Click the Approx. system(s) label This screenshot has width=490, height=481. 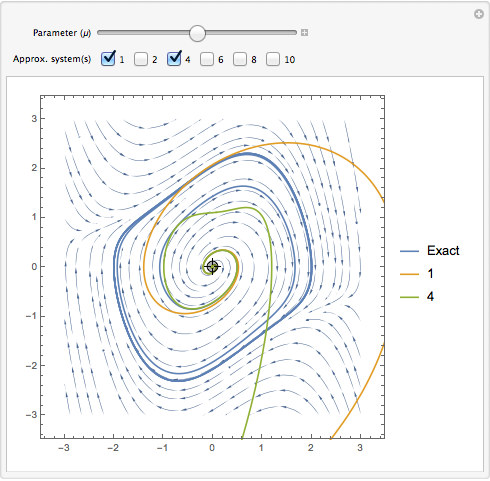tap(52, 59)
